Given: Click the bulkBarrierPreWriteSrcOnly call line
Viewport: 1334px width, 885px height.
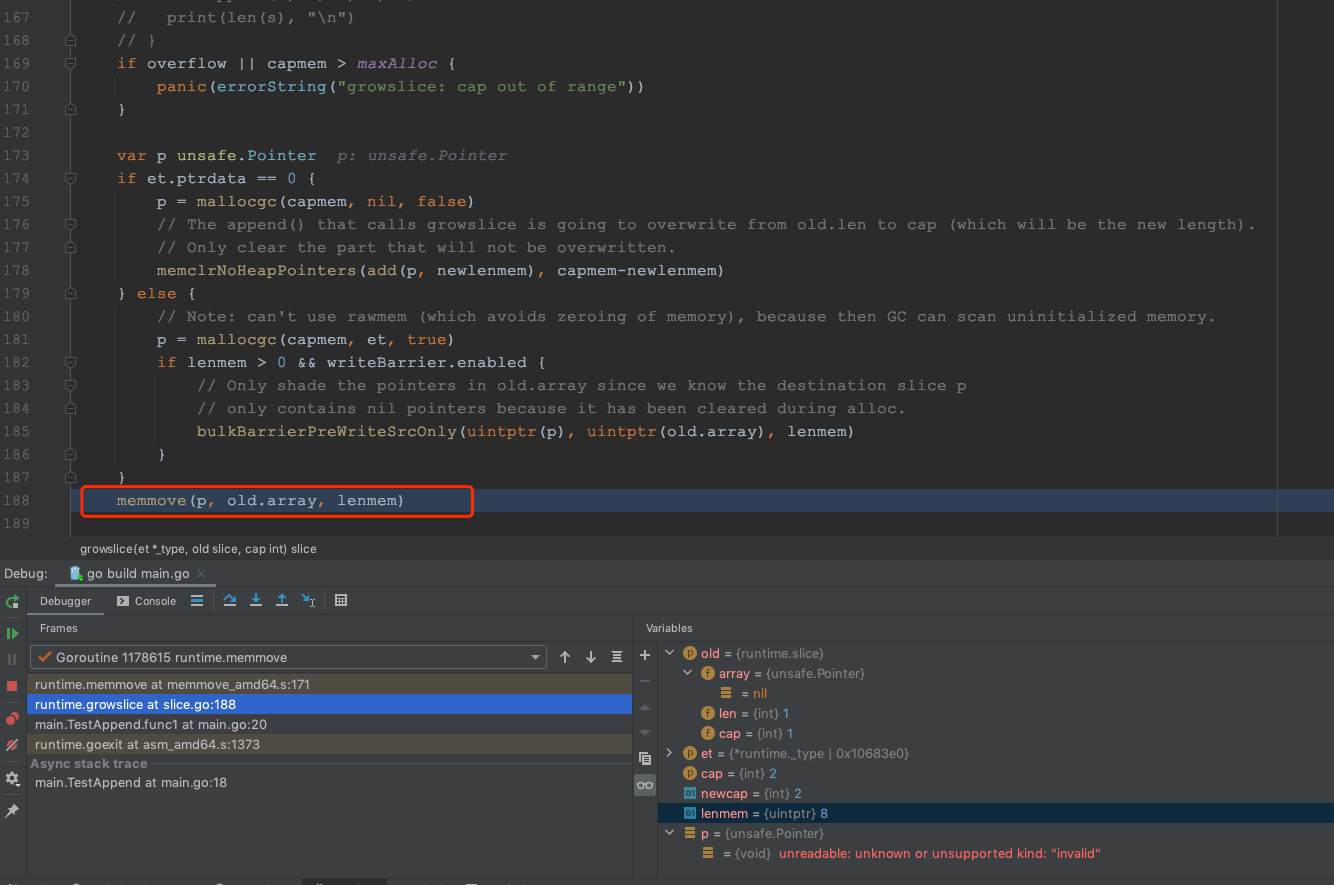Looking at the screenshot, I should pyautogui.click(x=525, y=432).
